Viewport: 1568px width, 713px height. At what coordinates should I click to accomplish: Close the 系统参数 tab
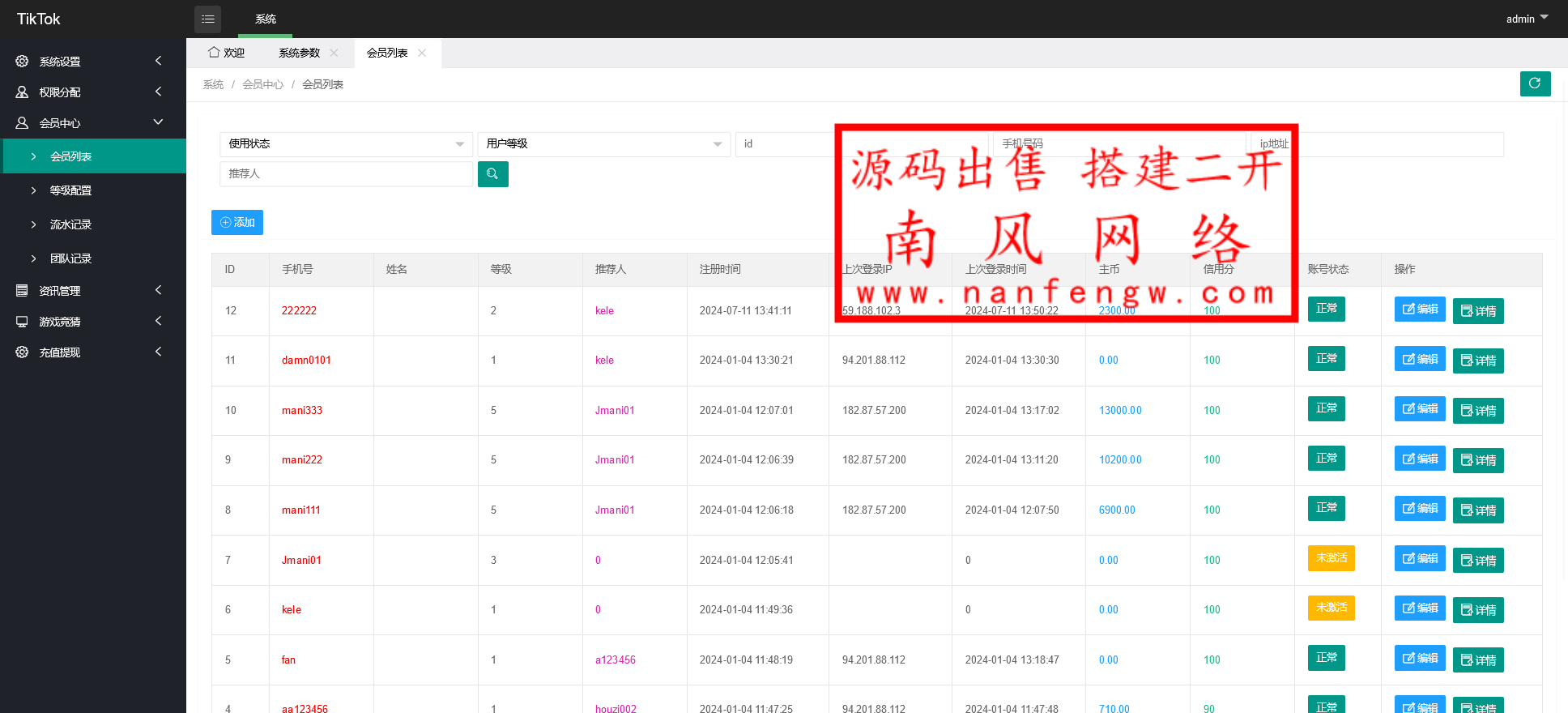point(334,53)
